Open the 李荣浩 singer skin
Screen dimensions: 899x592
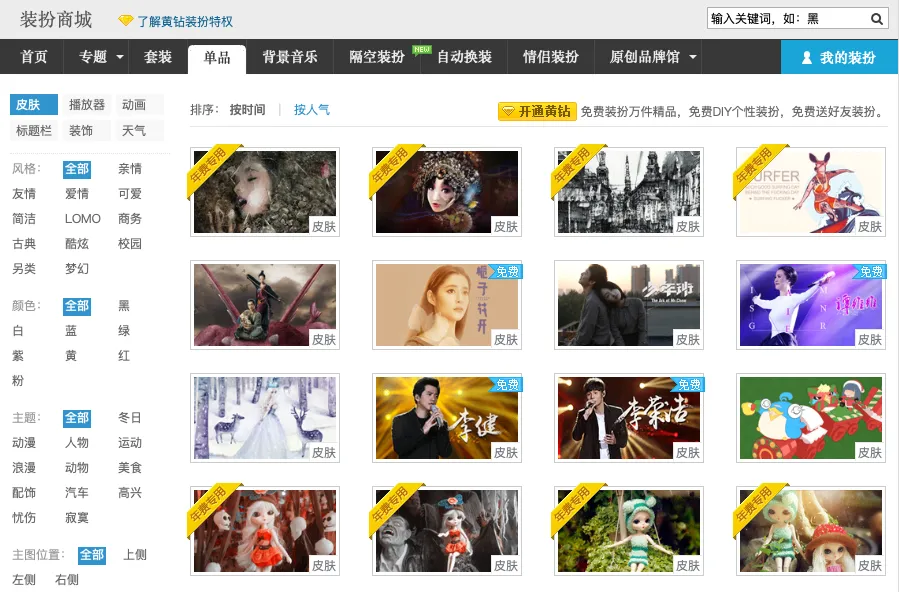629,418
